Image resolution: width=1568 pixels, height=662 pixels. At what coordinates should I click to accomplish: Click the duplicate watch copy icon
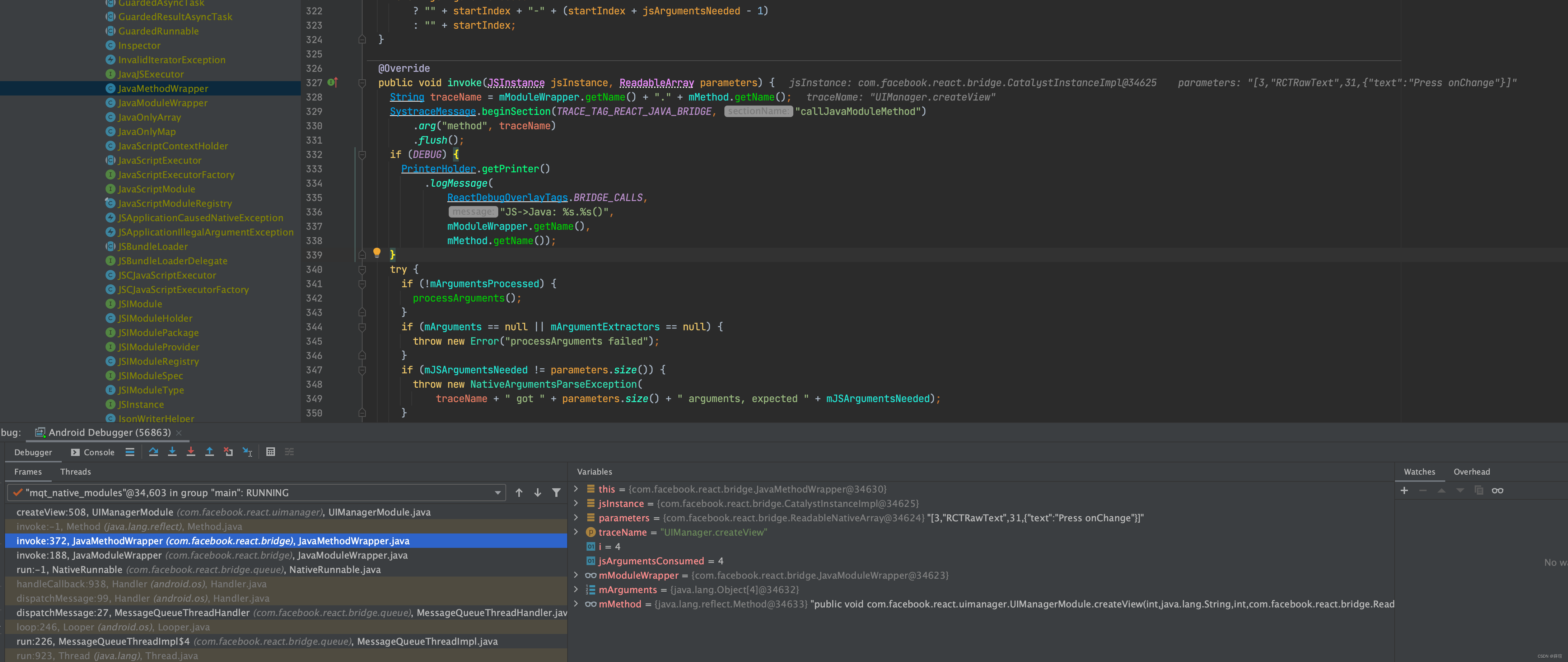(1479, 490)
